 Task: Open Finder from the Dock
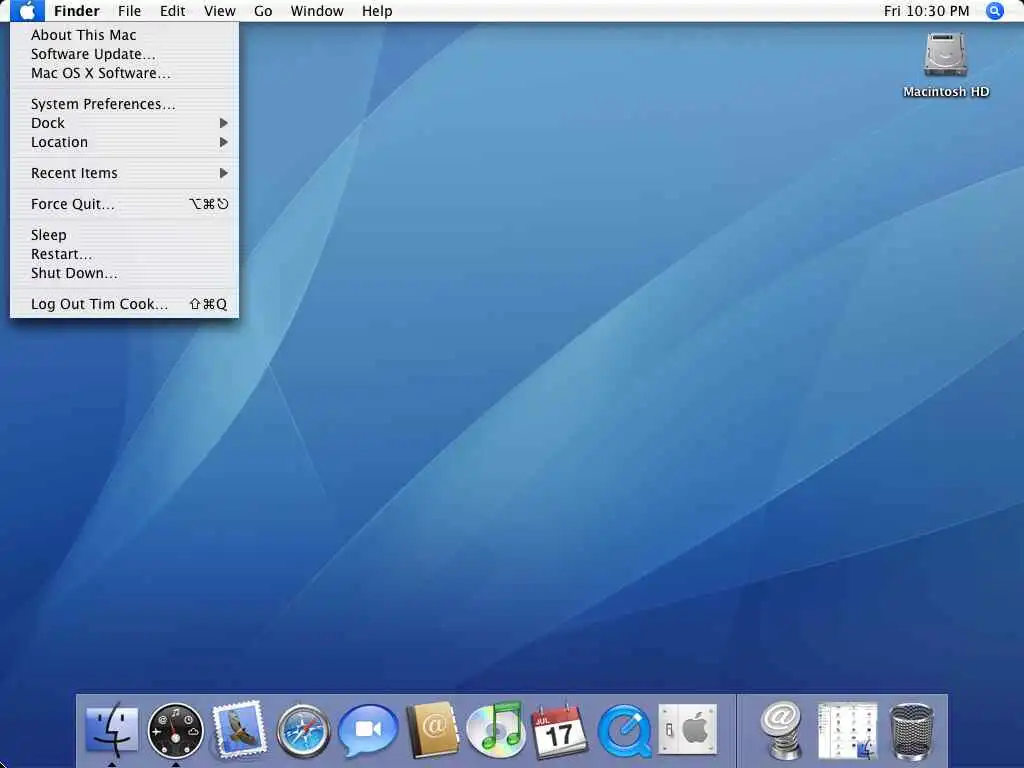(112, 729)
